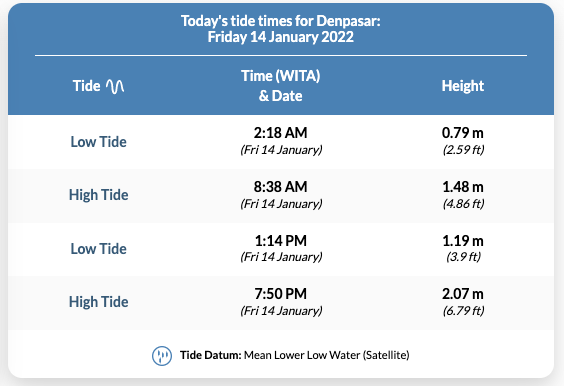
Task: Click the 2:18 AM time entry
Action: pos(281,133)
